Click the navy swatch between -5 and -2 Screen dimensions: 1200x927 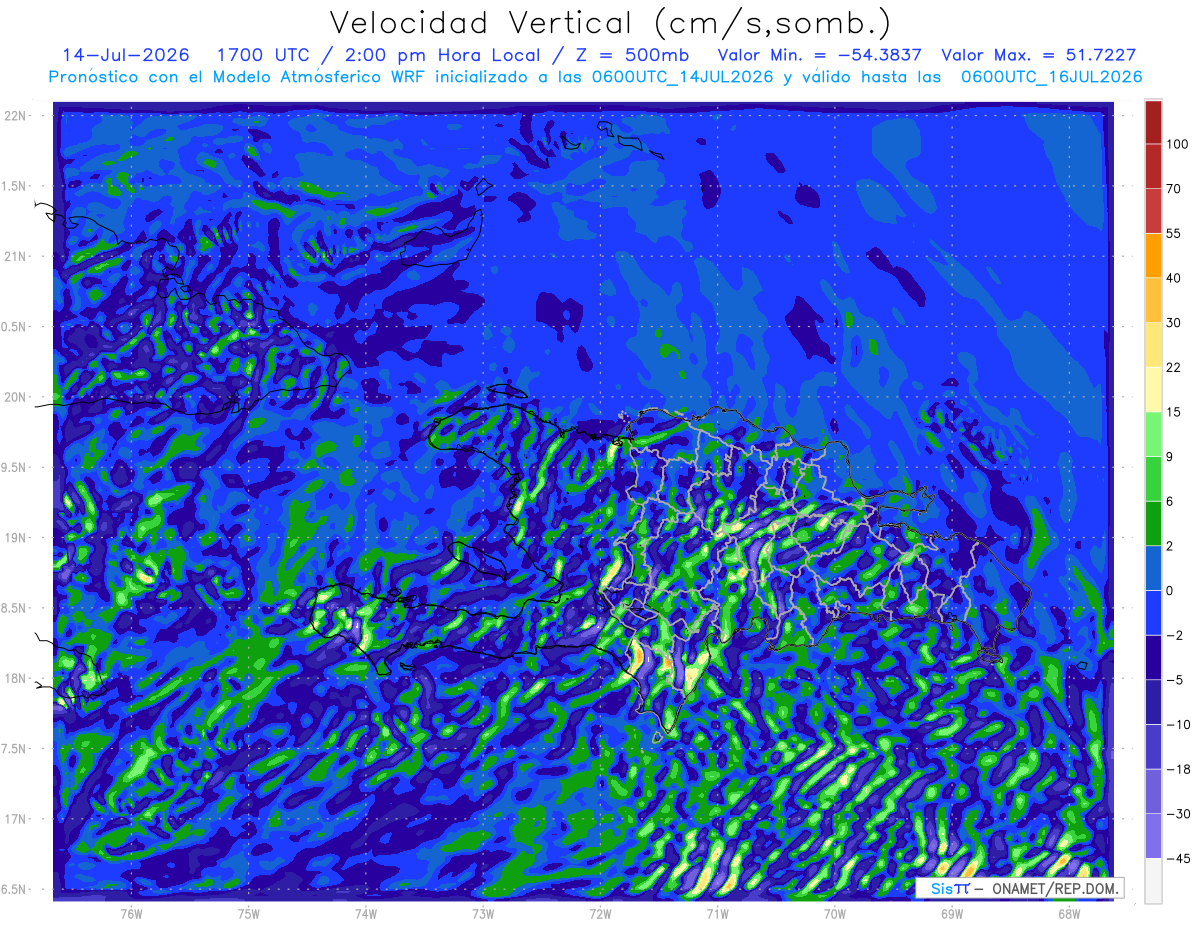1153,657
